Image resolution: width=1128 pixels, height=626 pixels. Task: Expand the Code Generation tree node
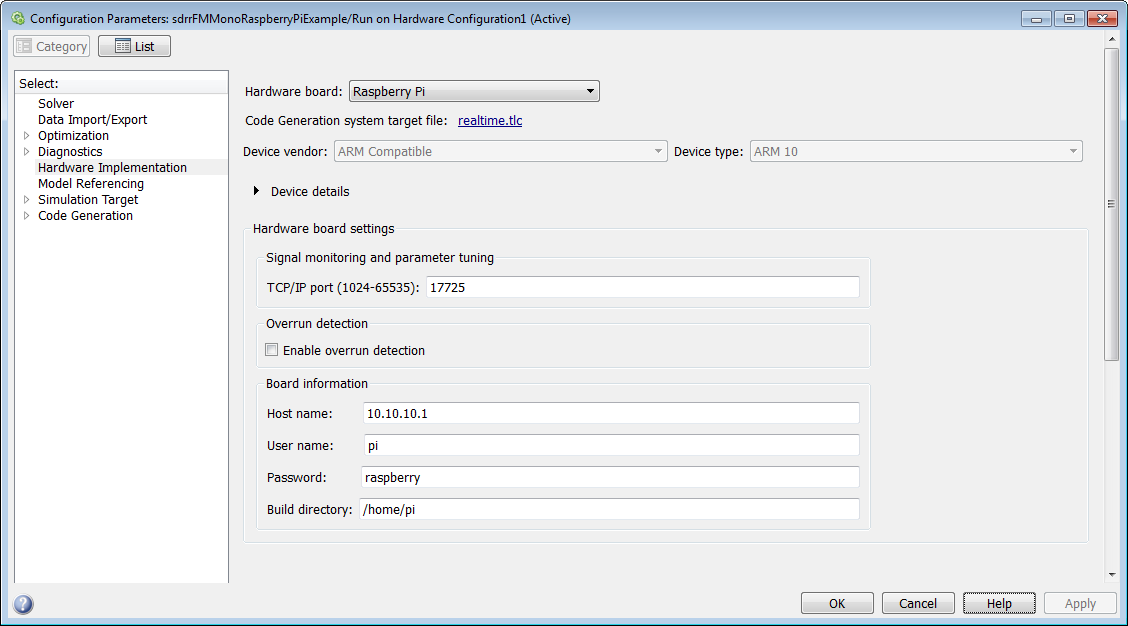coord(27,216)
